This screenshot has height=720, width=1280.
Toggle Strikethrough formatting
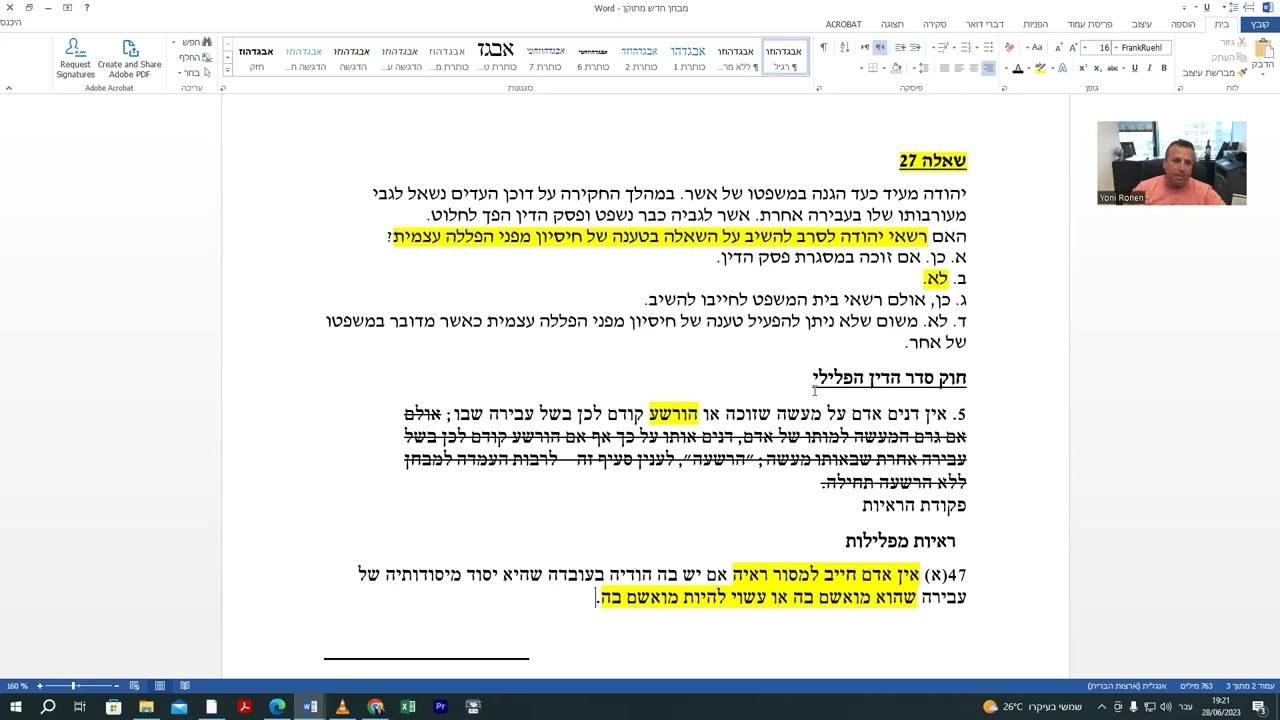[x=1113, y=68]
